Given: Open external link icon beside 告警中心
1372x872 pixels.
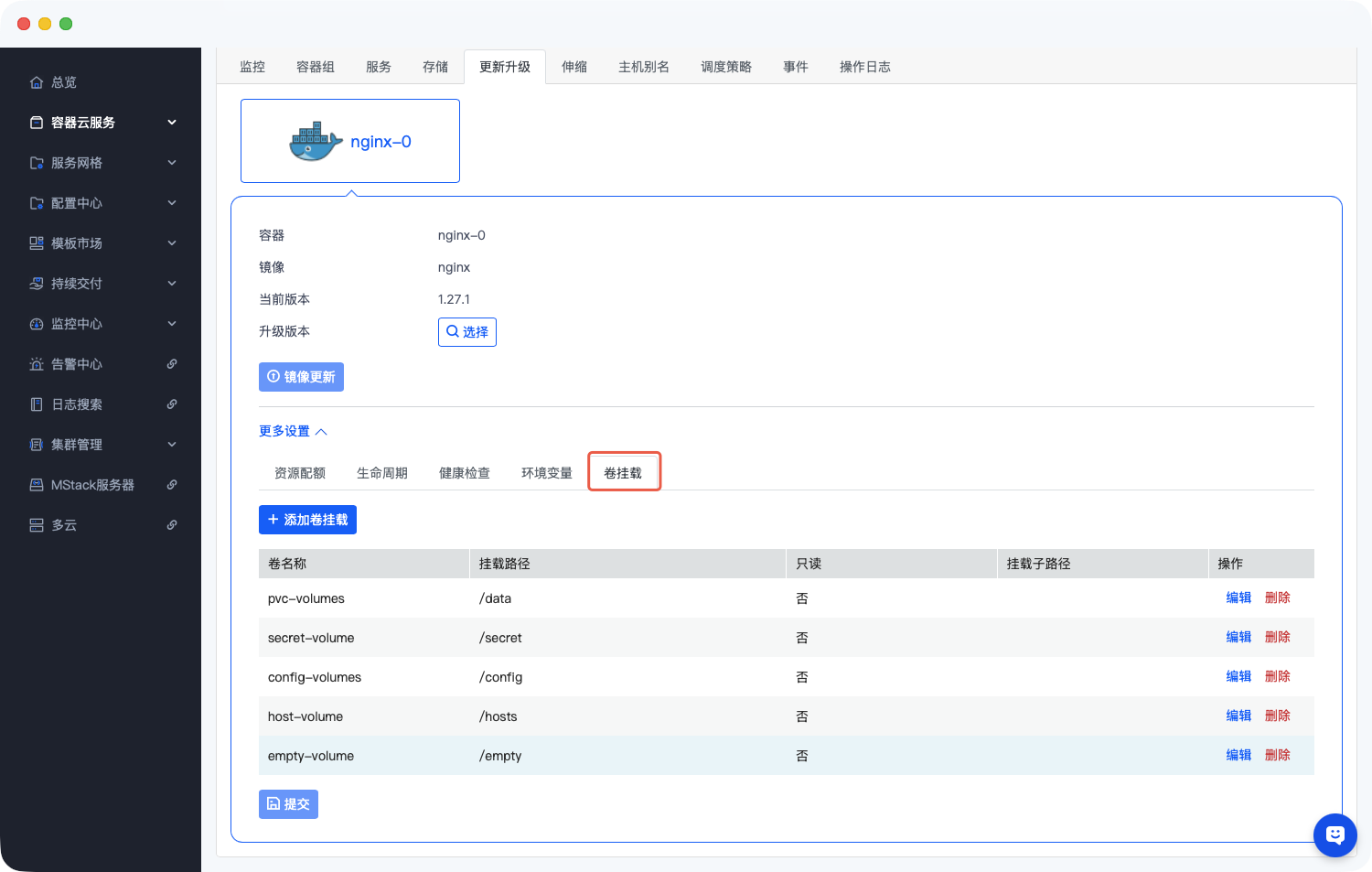Looking at the screenshot, I should [x=172, y=364].
